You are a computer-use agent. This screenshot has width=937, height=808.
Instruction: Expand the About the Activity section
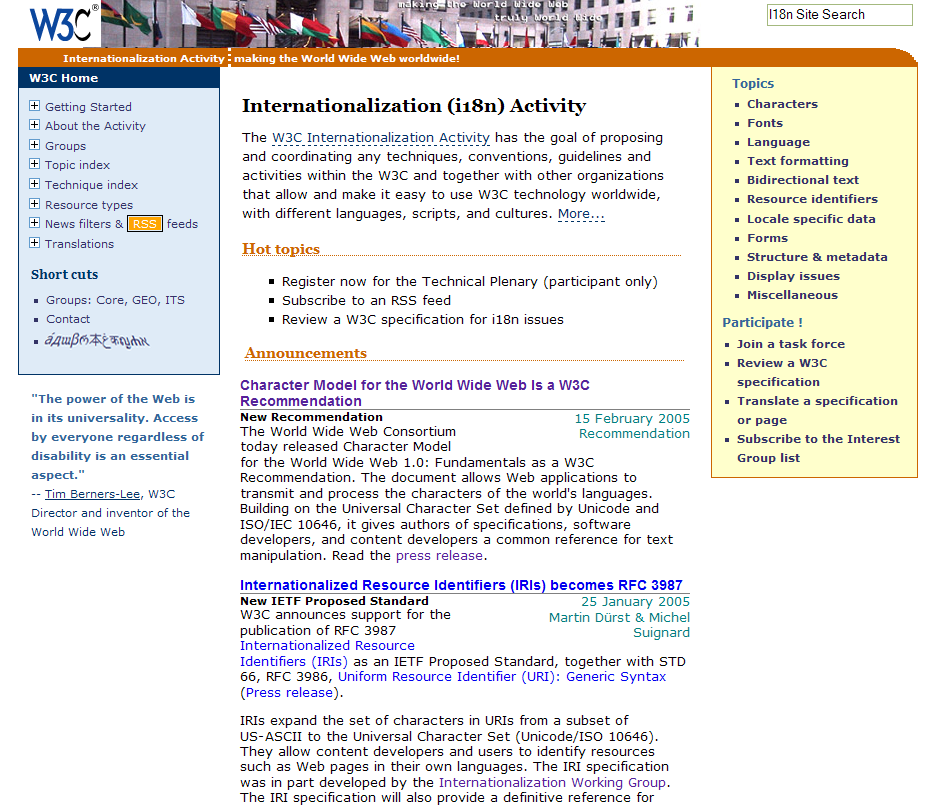pyautogui.click(x=35, y=125)
